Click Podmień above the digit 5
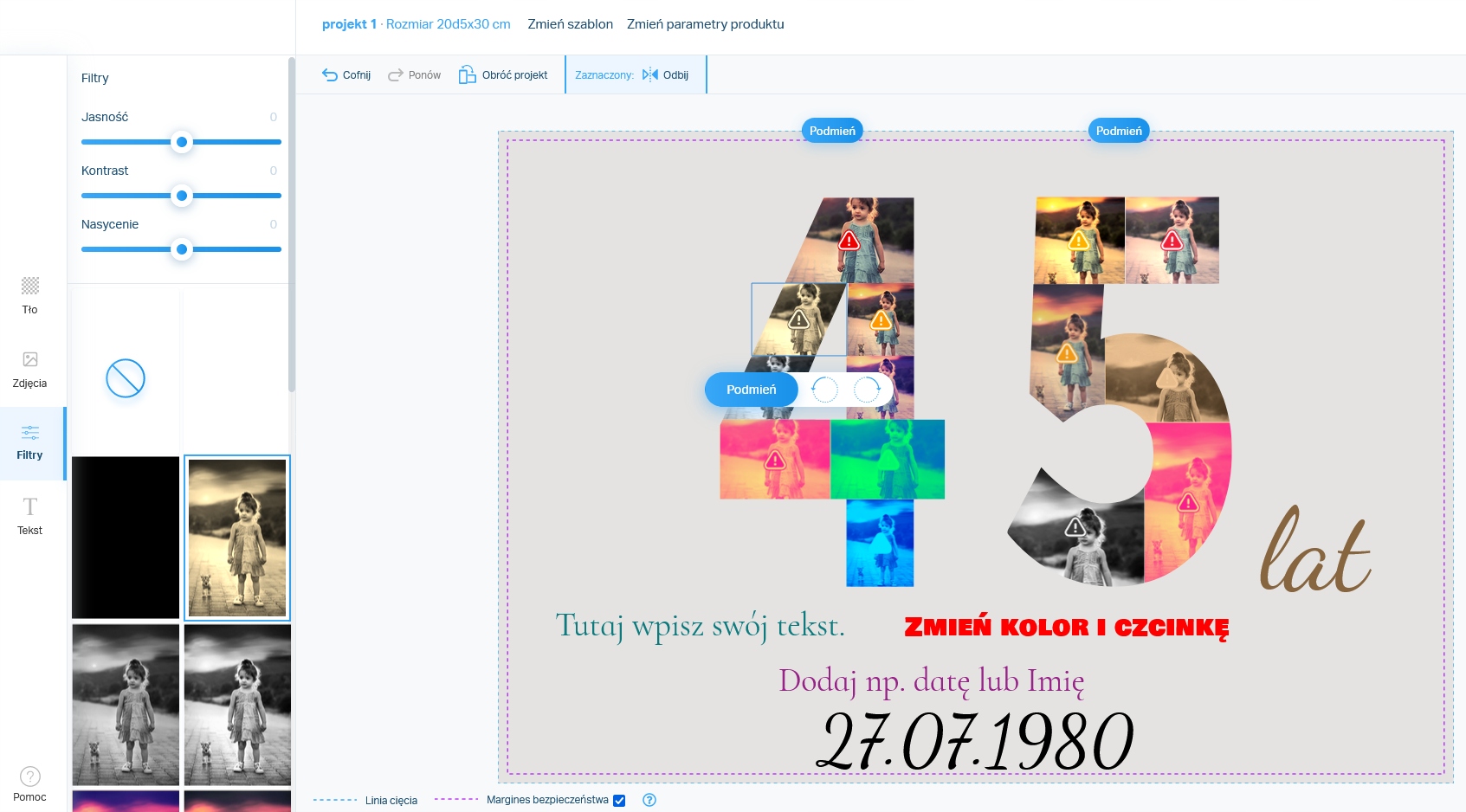The image size is (1466, 812). point(1119,131)
